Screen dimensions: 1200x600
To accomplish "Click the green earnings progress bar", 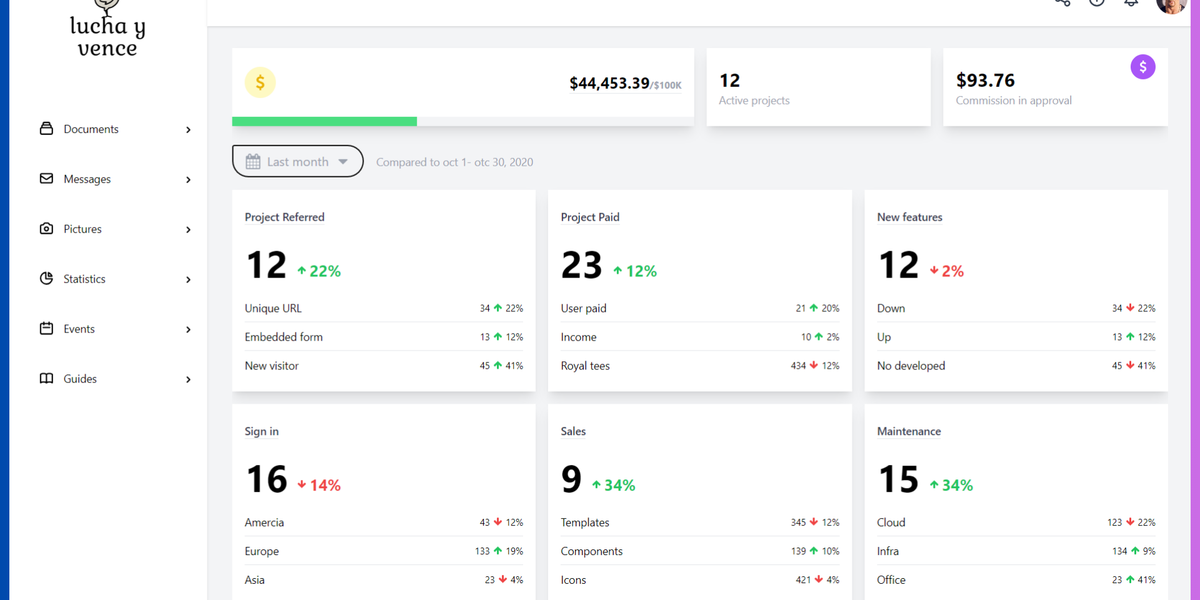I will [324, 121].
